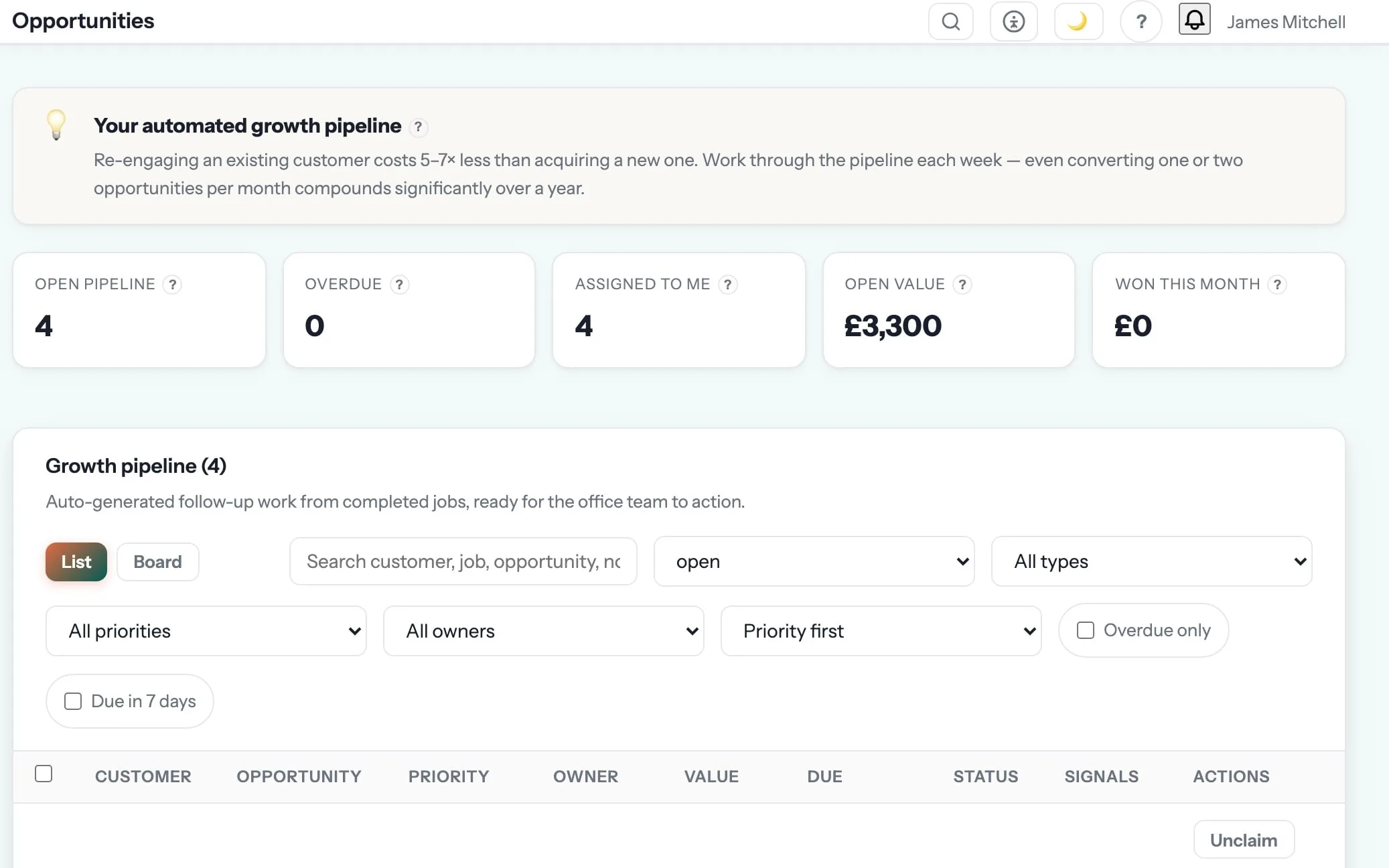The width and height of the screenshot is (1389, 868).
Task: Expand the All priorities dropdown
Action: [206, 631]
